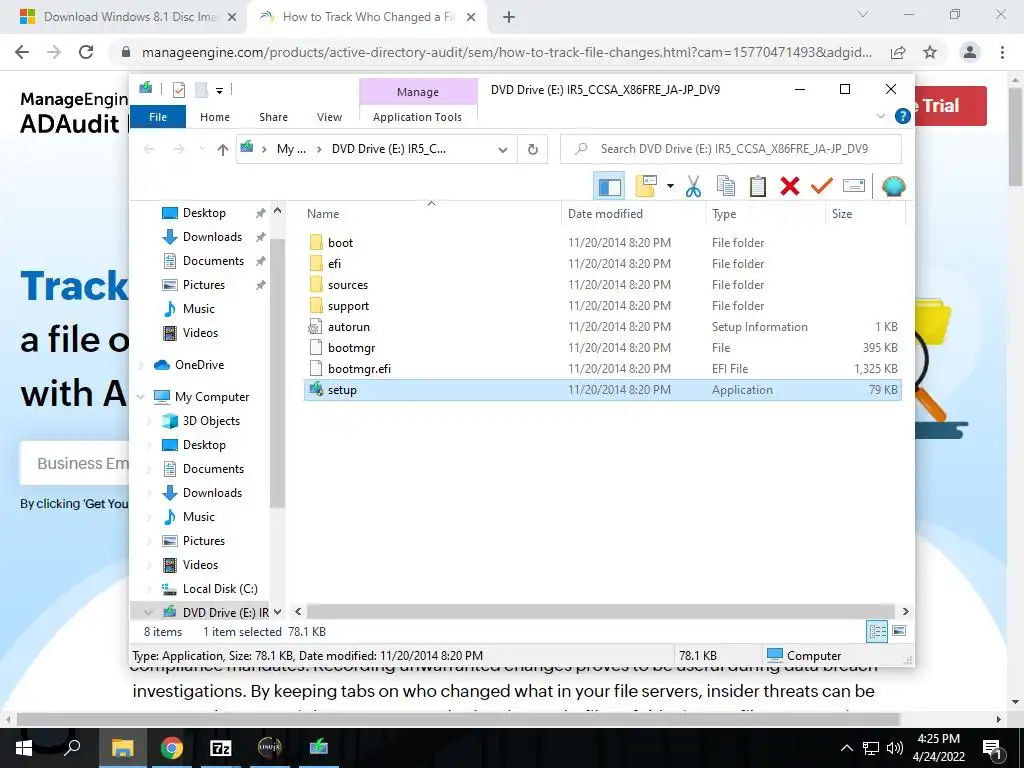This screenshot has width=1024, height=768.
Task: Toggle the preview pane toolbar button
Action: click(x=609, y=186)
